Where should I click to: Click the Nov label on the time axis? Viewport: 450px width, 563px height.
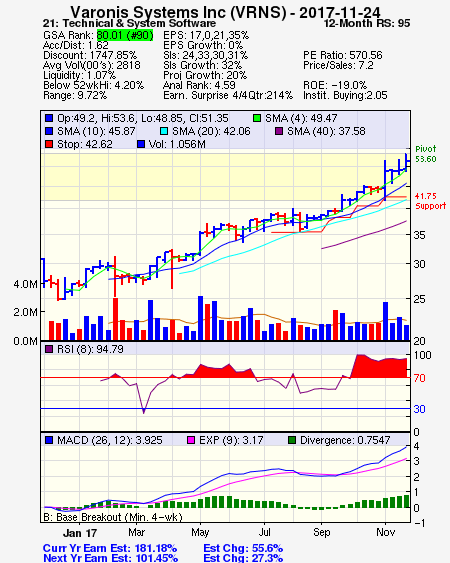pos(385,532)
